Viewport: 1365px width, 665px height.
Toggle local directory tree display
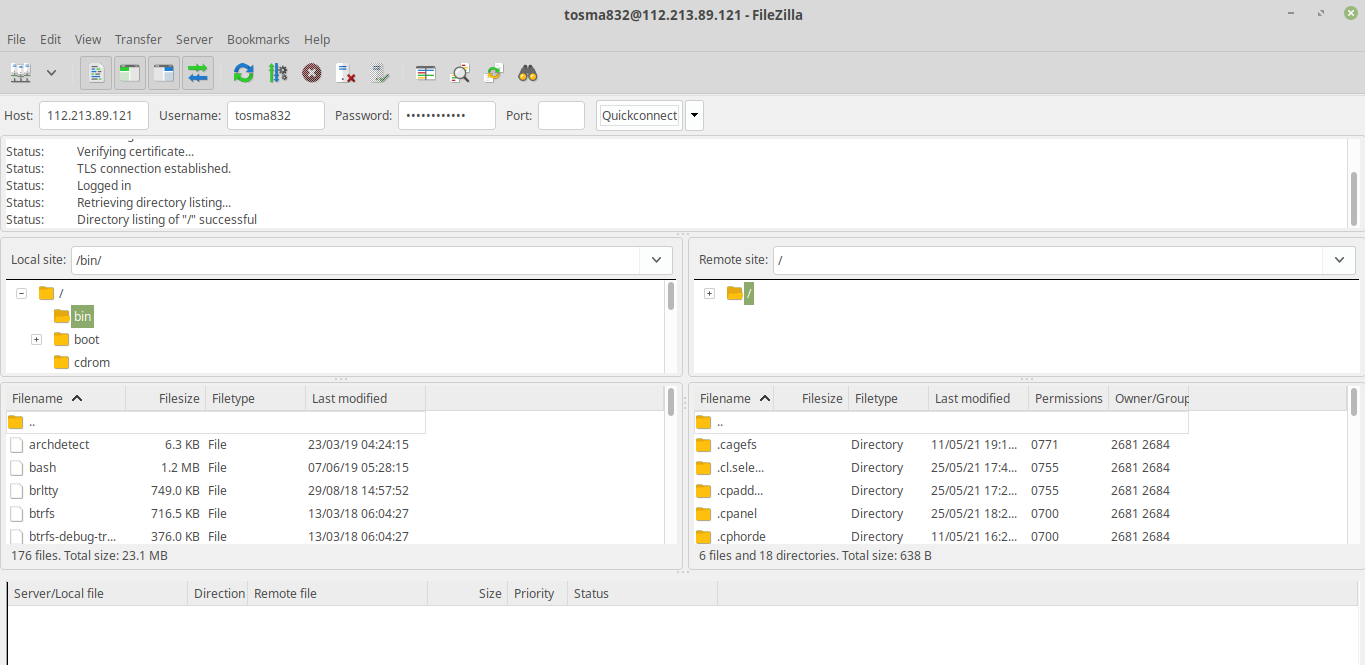click(130, 73)
